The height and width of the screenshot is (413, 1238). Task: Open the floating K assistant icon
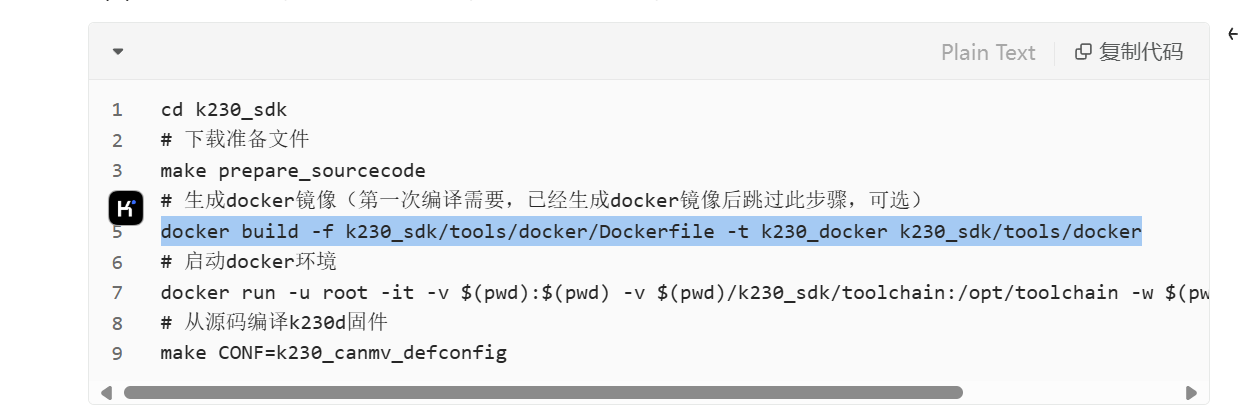(x=126, y=208)
